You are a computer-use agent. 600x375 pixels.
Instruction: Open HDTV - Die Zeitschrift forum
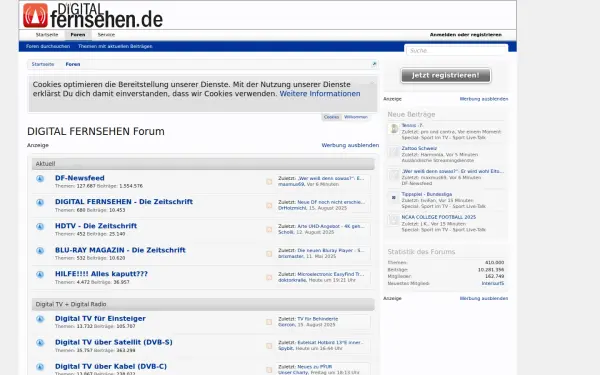[x=96, y=226]
